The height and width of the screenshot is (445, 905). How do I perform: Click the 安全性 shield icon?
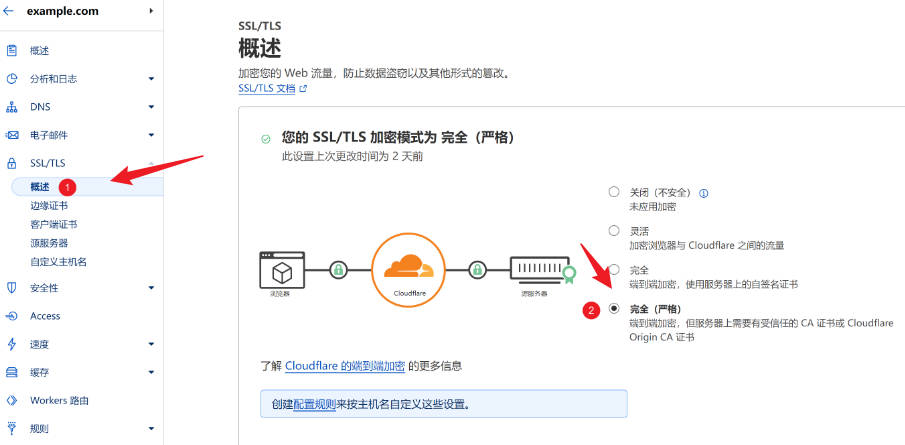tap(11, 287)
